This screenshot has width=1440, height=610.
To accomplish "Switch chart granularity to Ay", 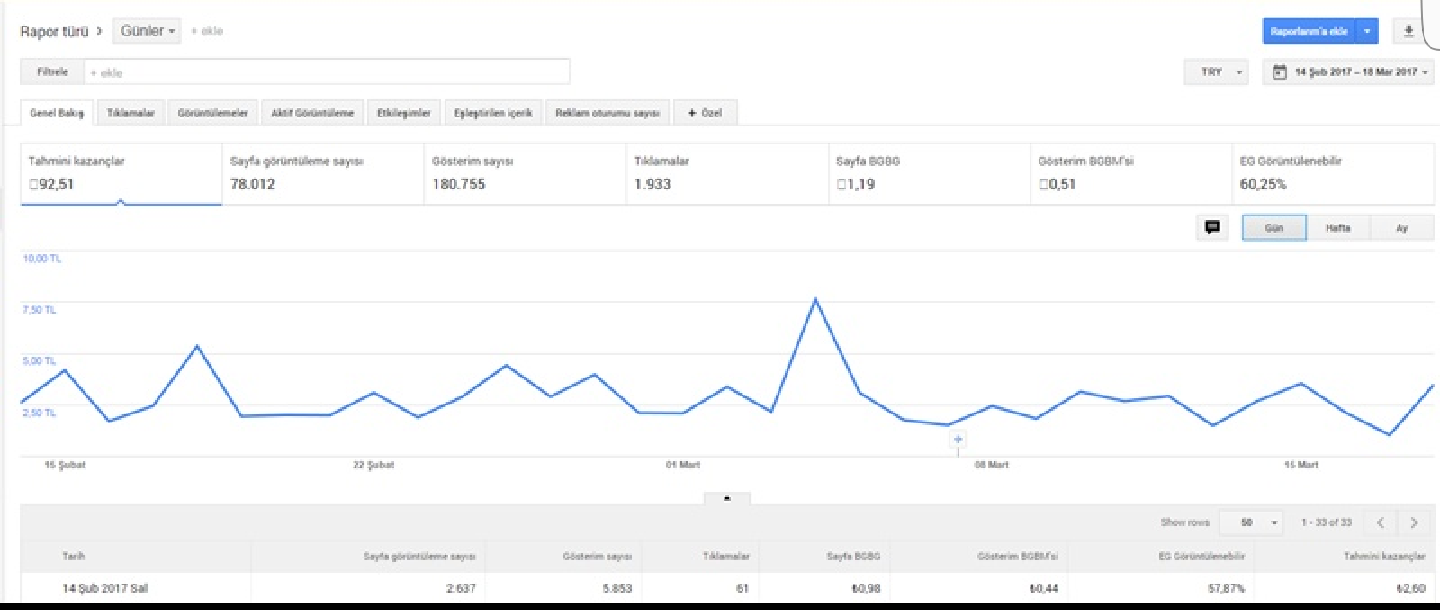I will coord(1402,228).
